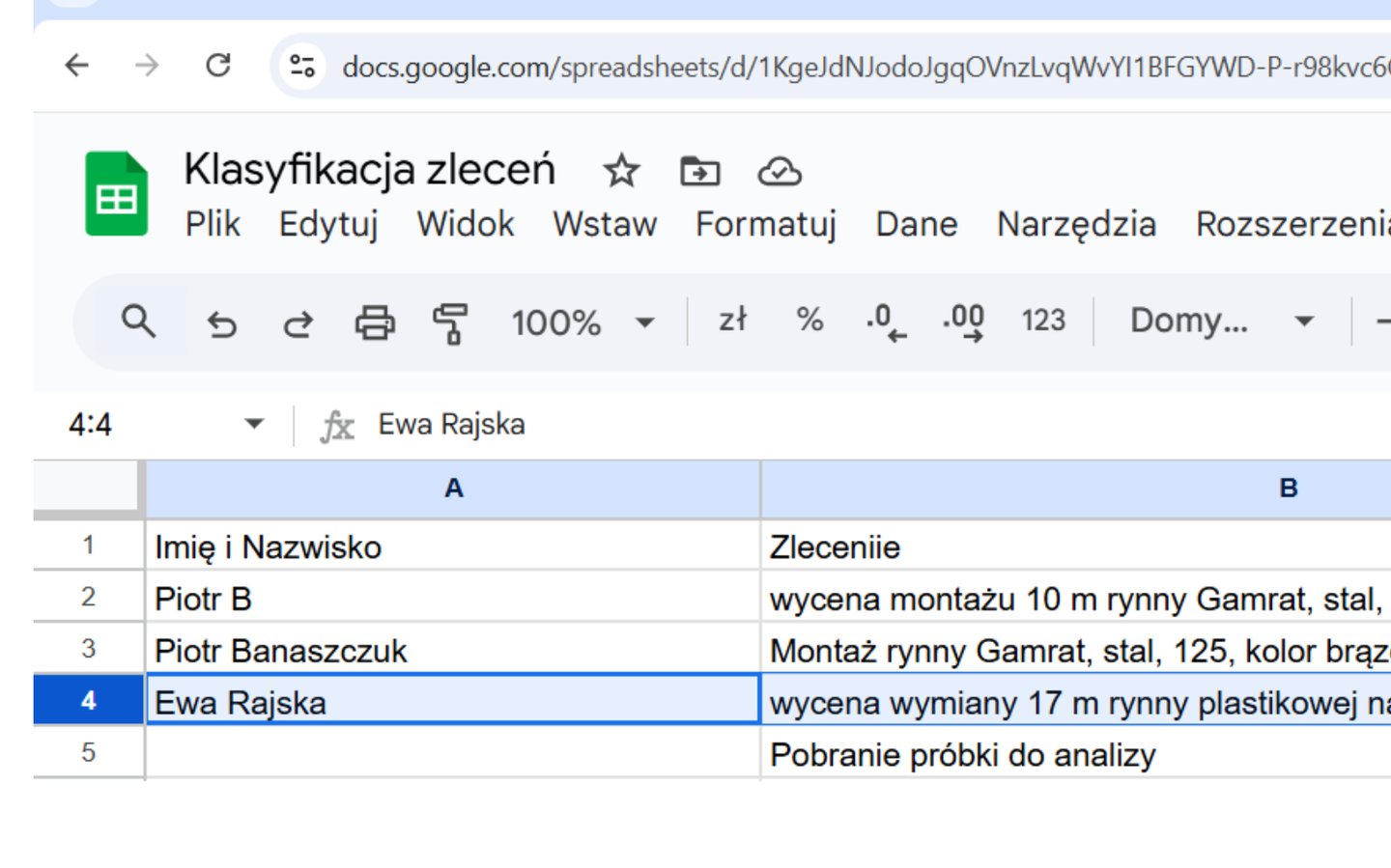Reload the page with the browser refresh button
Viewport: 1391px width, 868px height.
218,66
